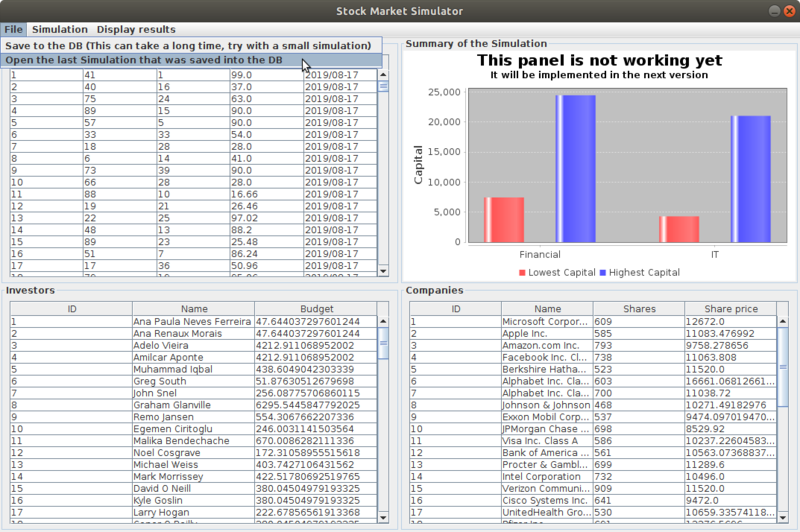The height and width of the screenshot is (532, 800).
Task: Click the blue Highest Capital legend swatch
Action: (602, 273)
